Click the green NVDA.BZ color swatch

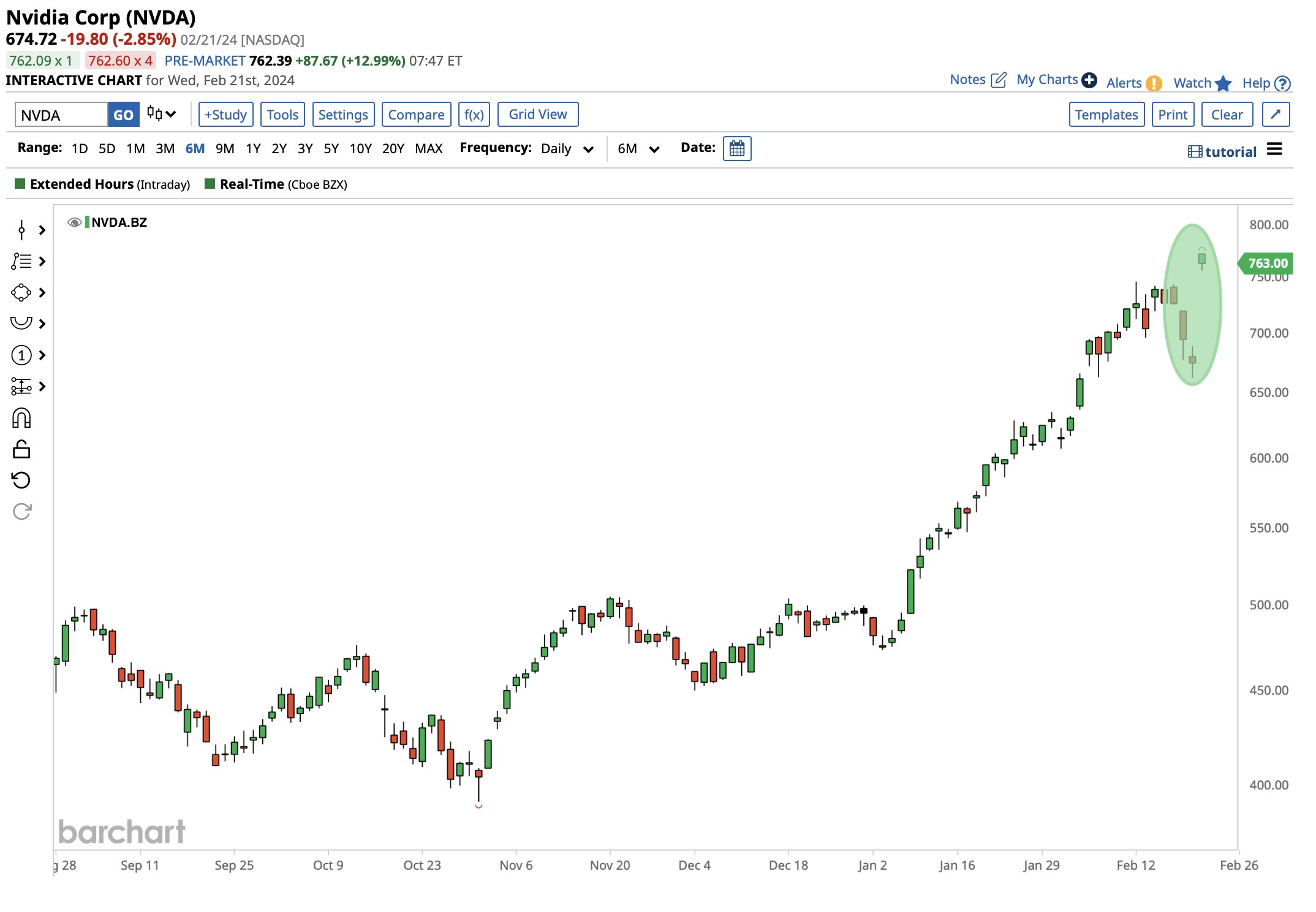tap(88, 222)
